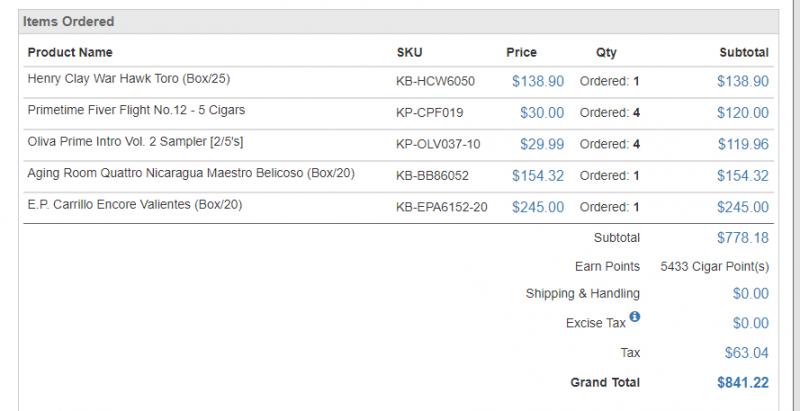Viewport: 800px width, 411px height.
Task: Click the $138.90 price of Henry Clay
Action: (538, 81)
